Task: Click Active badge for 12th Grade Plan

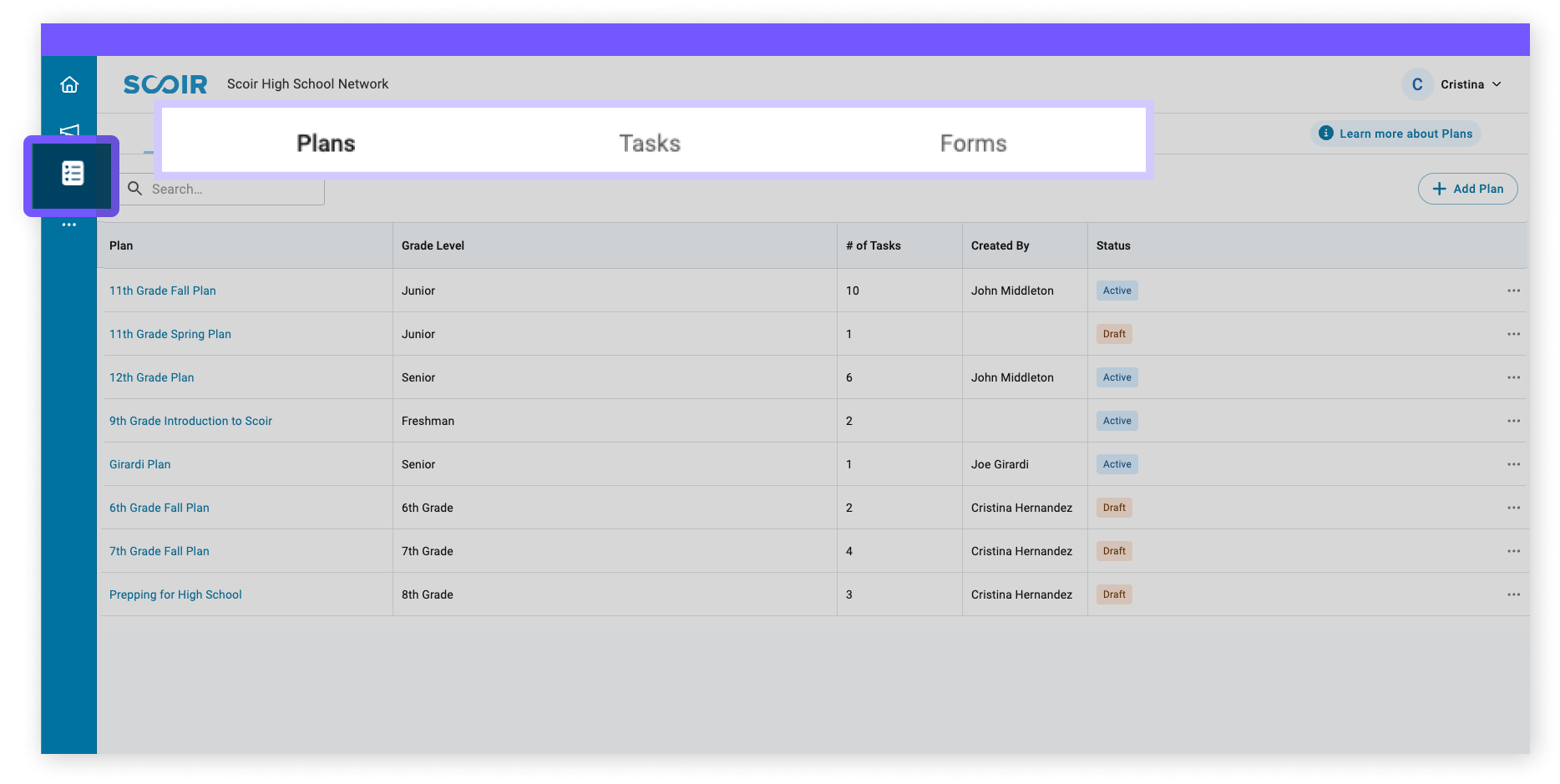Action: (1117, 377)
